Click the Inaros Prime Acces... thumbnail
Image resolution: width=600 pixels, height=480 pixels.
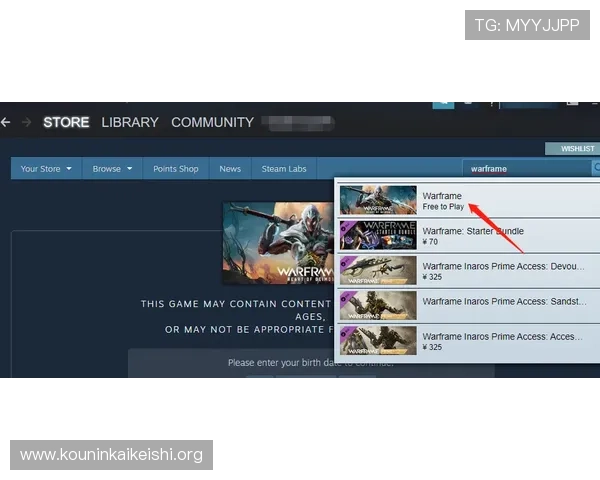378,340
